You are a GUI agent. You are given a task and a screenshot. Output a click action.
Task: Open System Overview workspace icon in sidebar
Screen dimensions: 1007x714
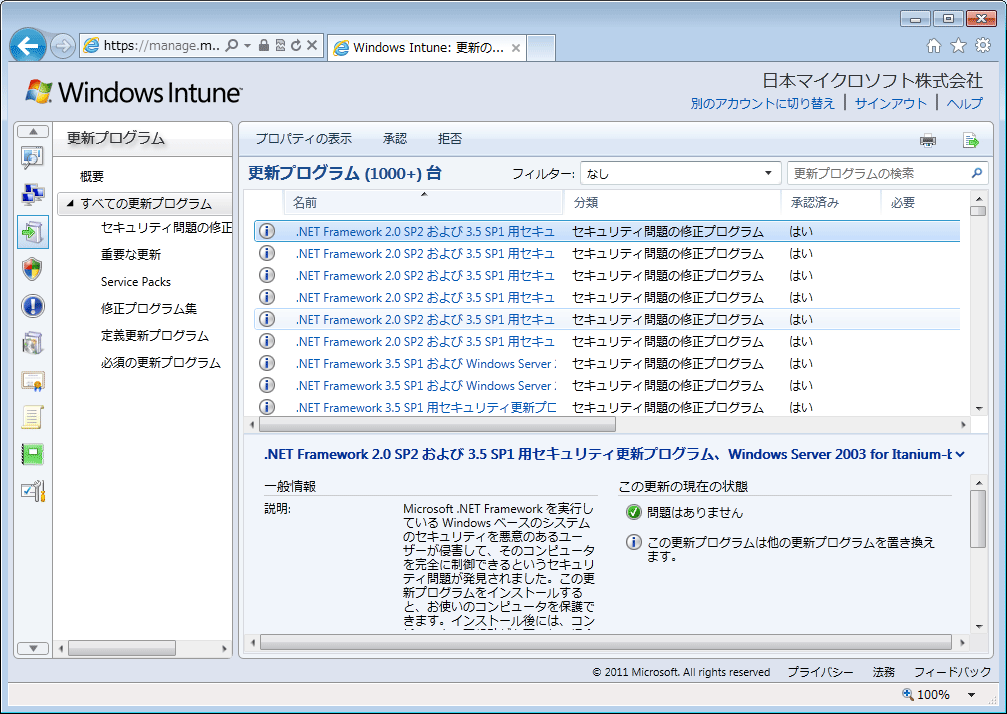click(x=33, y=157)
